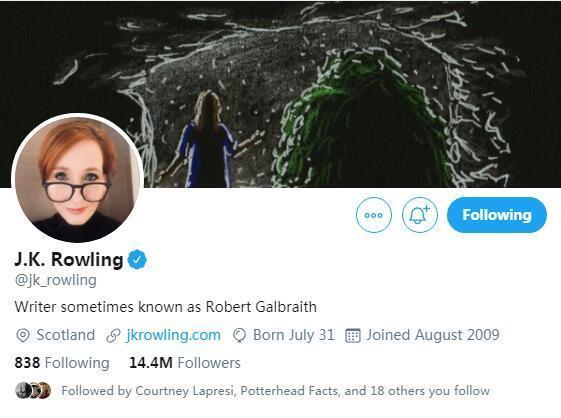
Task: Click the link chain icon
Action: click(113, 336)
